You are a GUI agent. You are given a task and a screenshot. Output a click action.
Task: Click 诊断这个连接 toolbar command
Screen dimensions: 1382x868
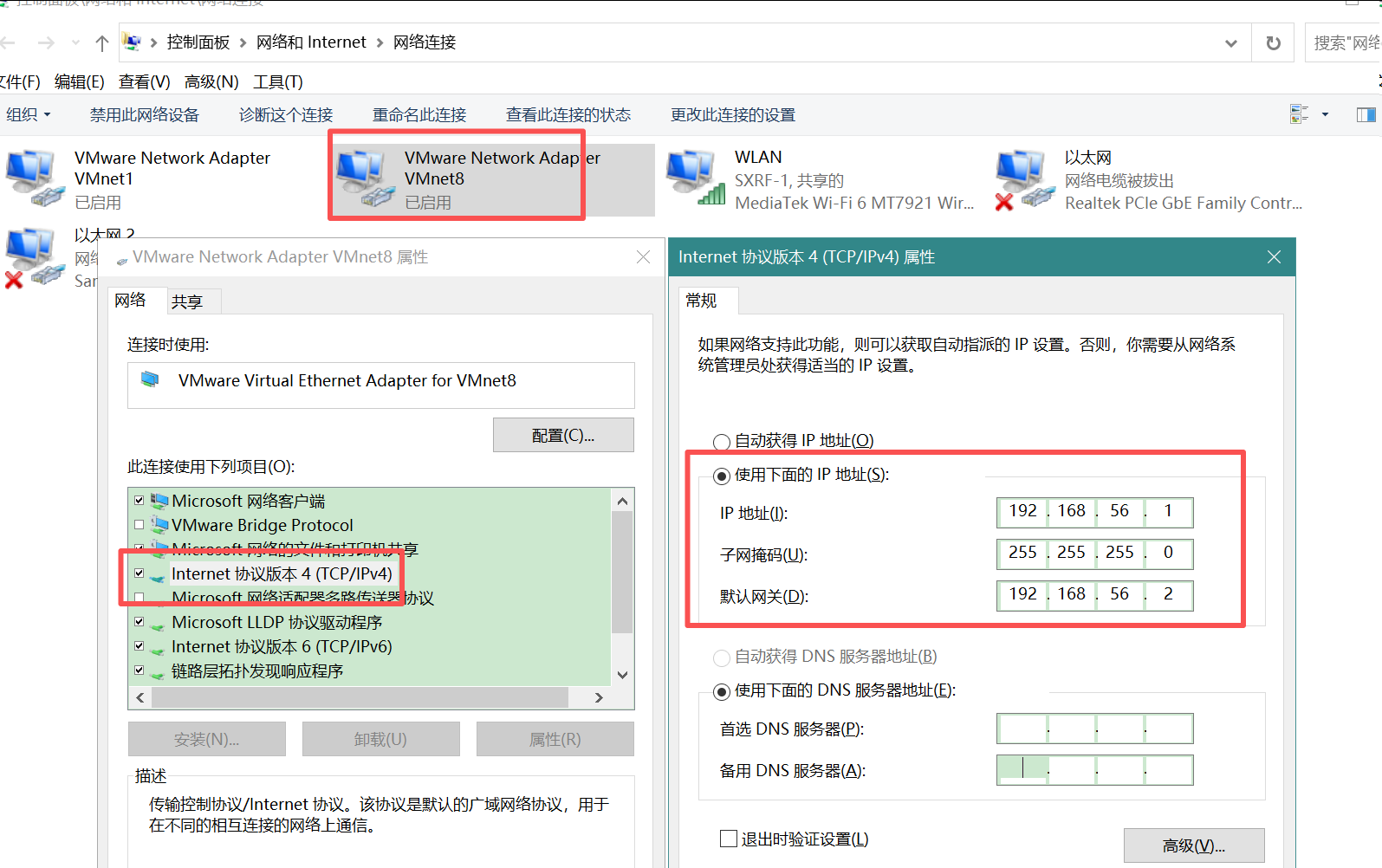(x=286, y=114)
